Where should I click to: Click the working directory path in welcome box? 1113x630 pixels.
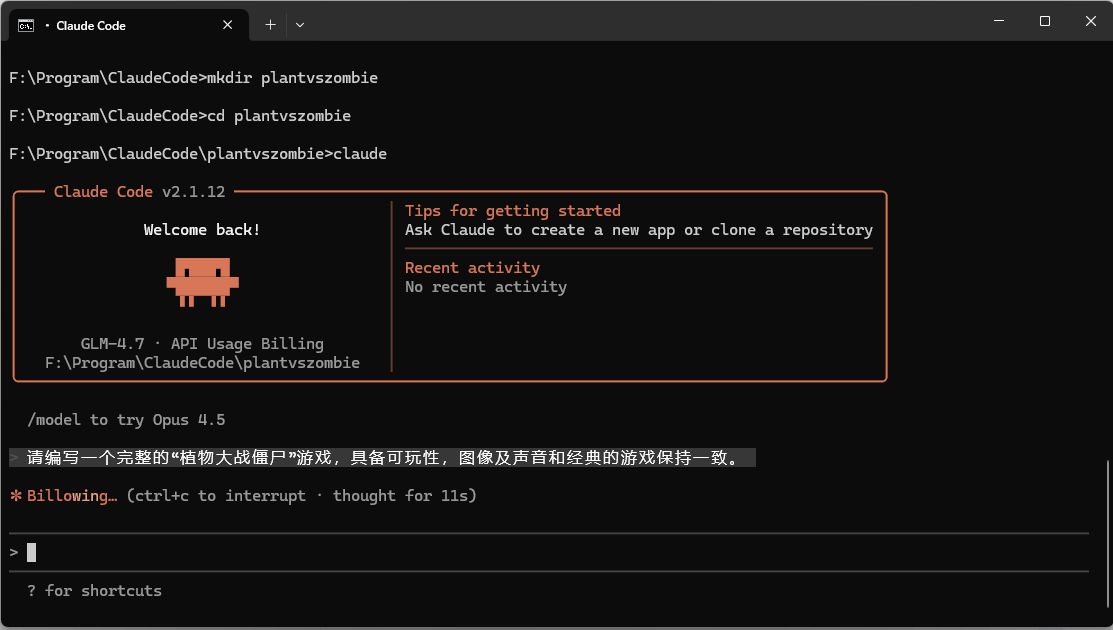coord(202,363)
